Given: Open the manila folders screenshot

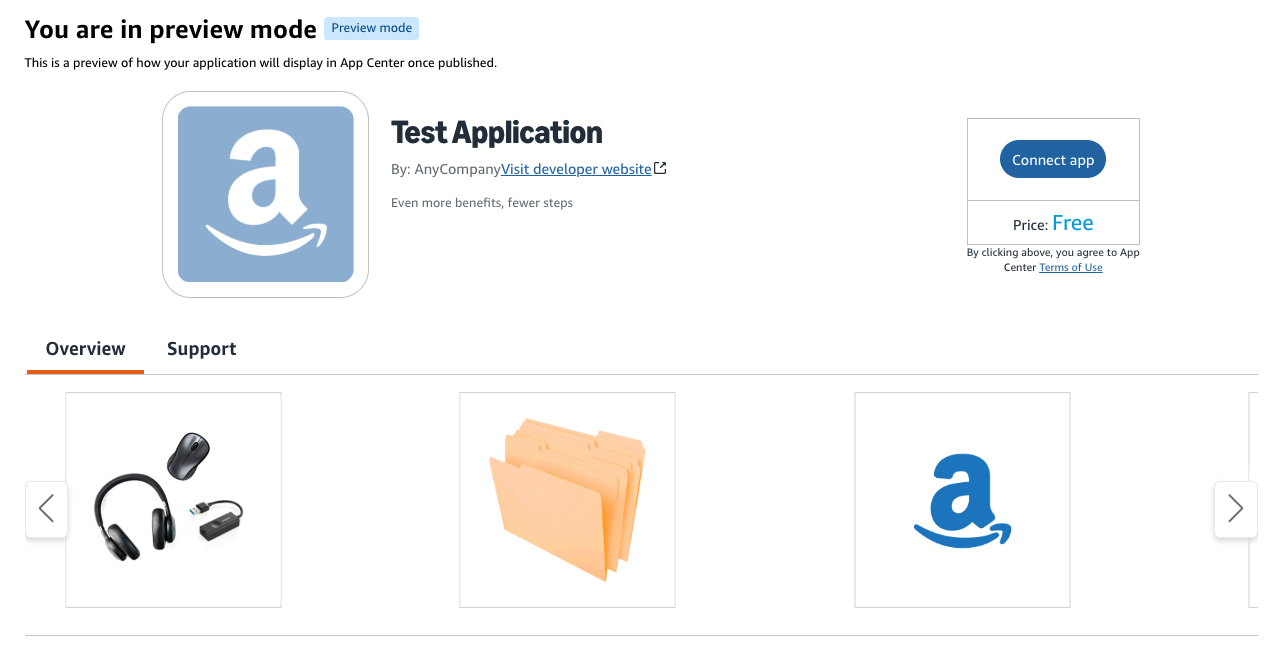Looking at the screenshot, I should tap(567, 500).
